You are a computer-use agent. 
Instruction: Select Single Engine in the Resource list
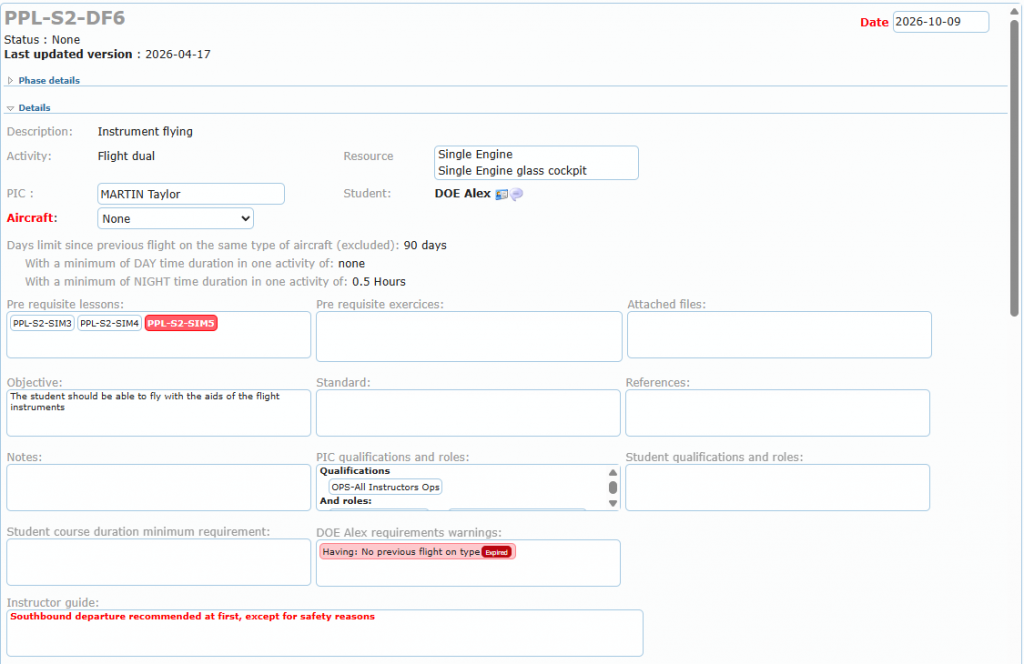point(475,154)
